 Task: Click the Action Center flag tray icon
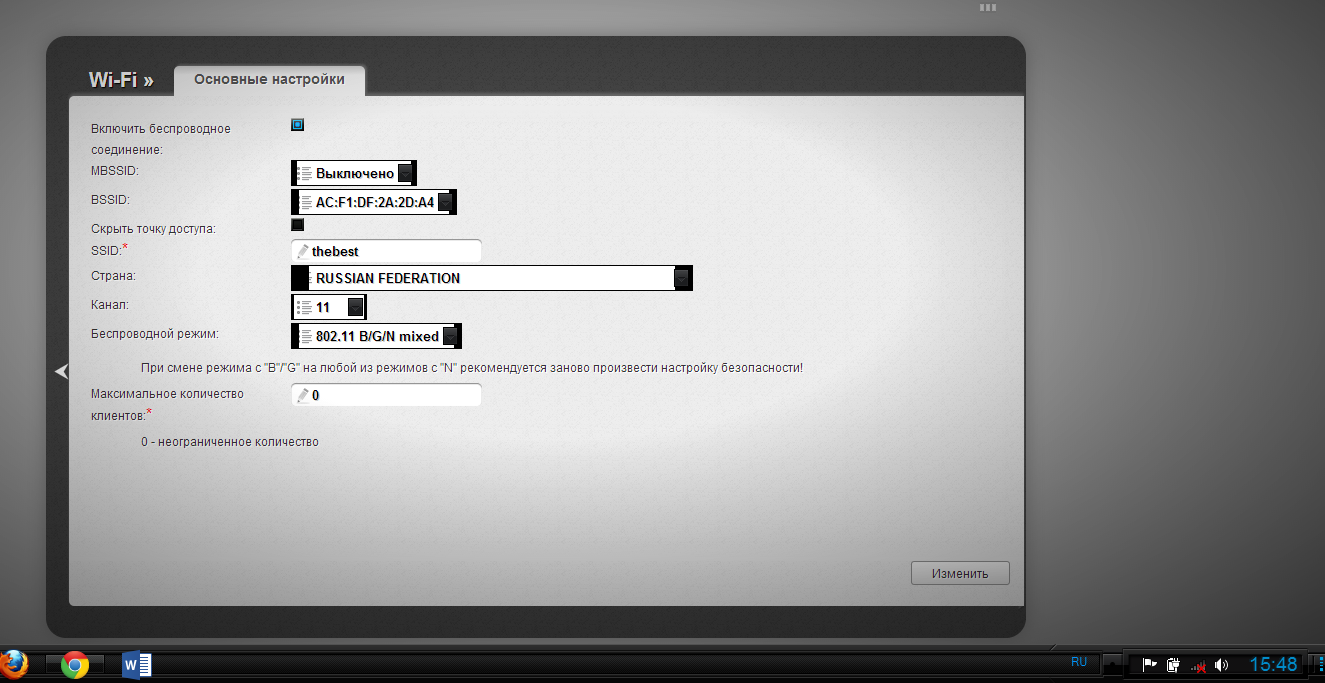[1150, 664]
